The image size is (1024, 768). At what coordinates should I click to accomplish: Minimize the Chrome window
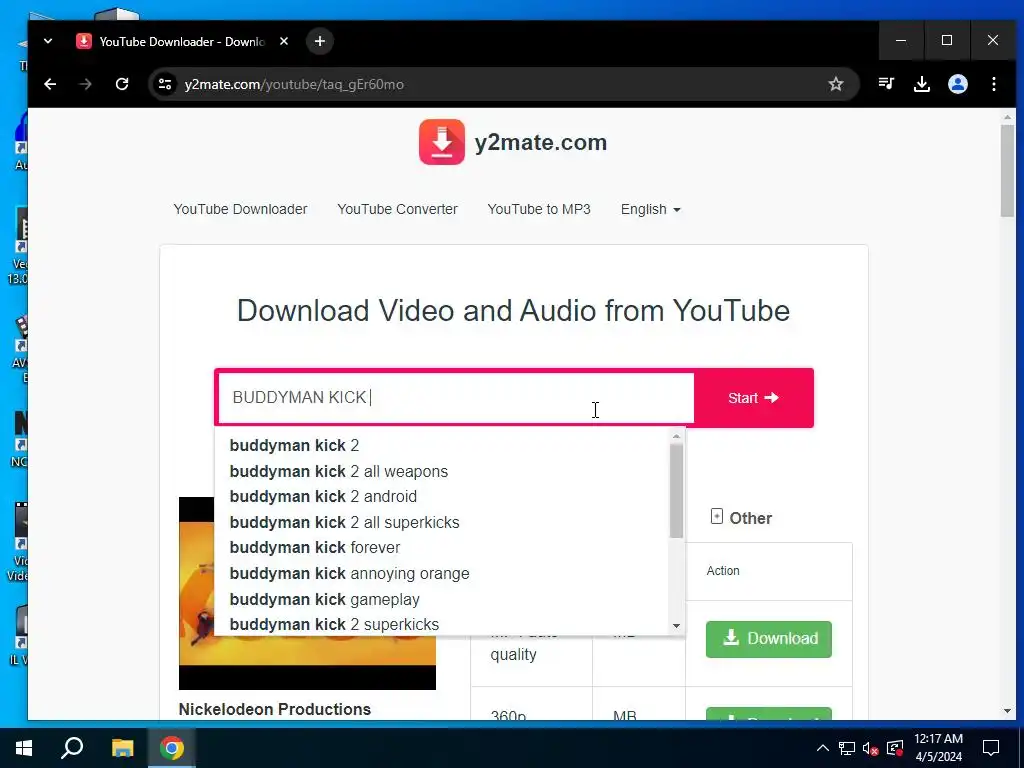click(x=901, y=40)
